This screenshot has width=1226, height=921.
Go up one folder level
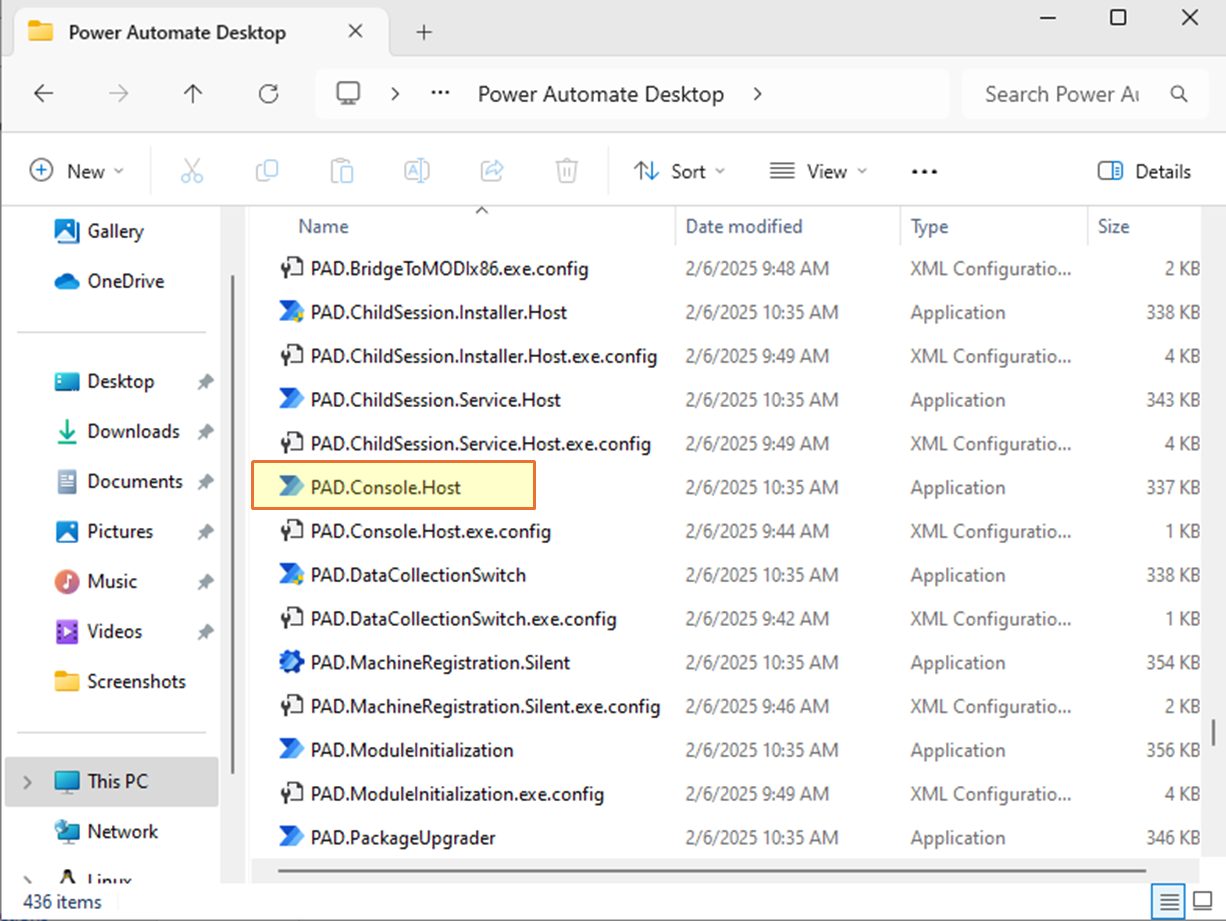point(193,94)
